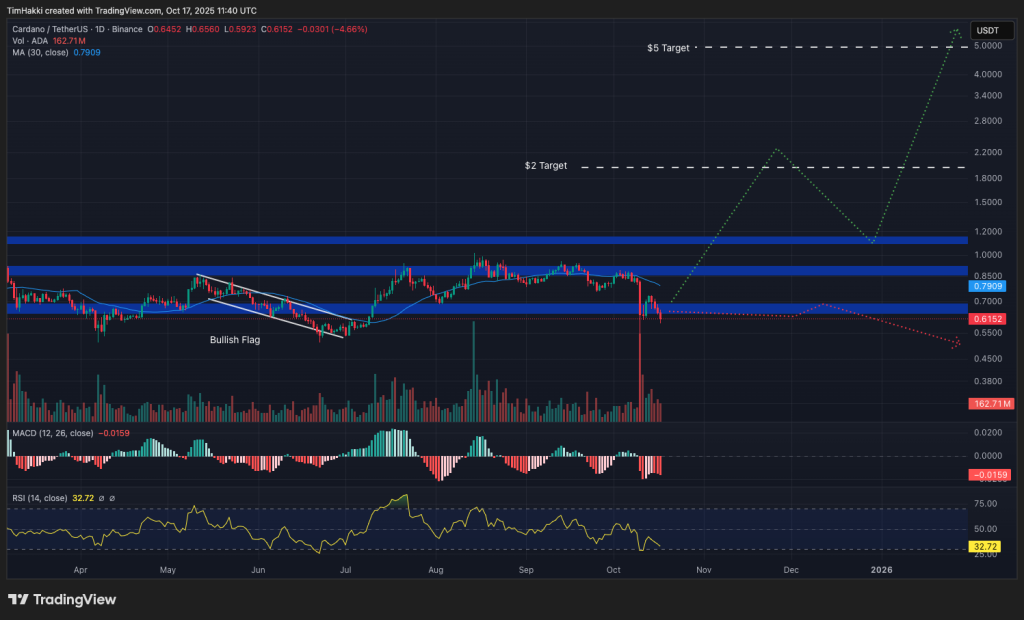Toggle the USDT currency unit on price scale
This screenshot has height=620, width=1024.
click(991, 30)
